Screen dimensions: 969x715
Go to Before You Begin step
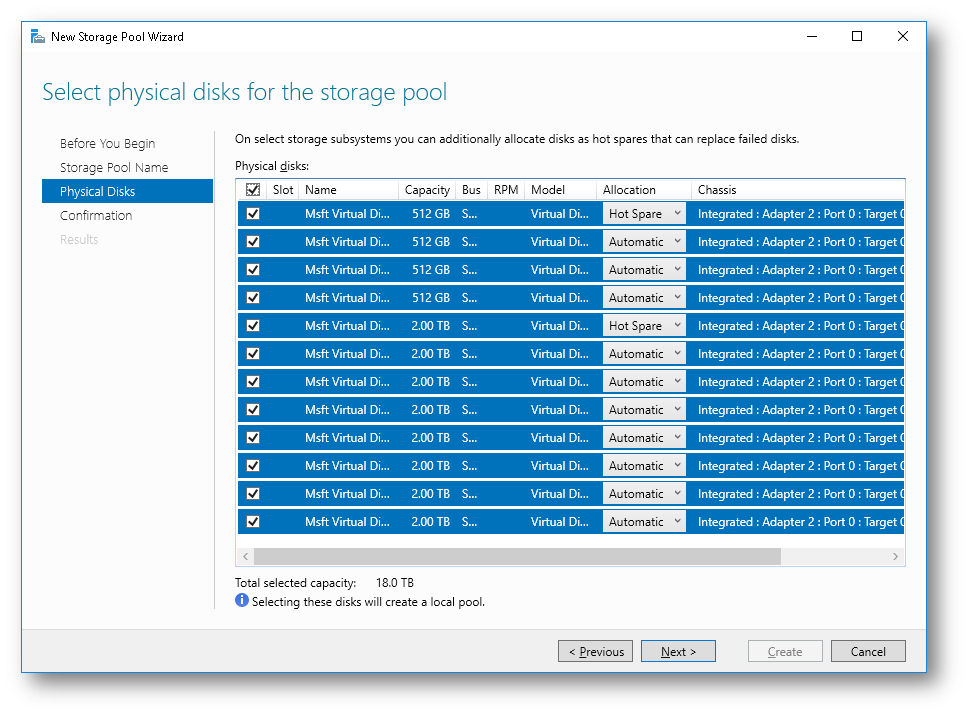point(107,144)
